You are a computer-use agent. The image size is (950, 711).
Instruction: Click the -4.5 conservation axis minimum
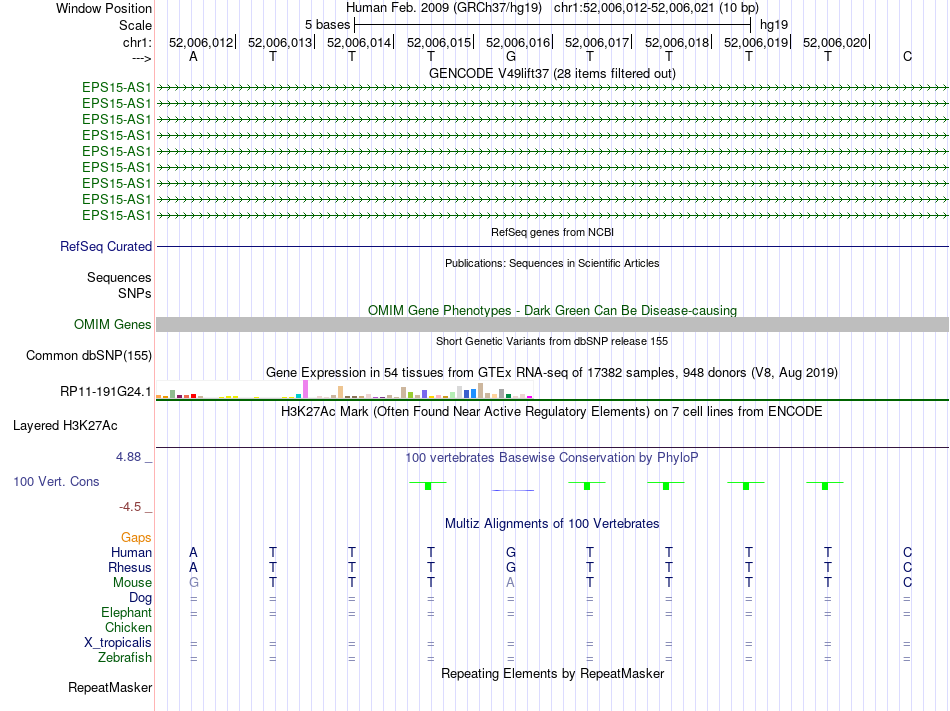click(x=130, y=506)
